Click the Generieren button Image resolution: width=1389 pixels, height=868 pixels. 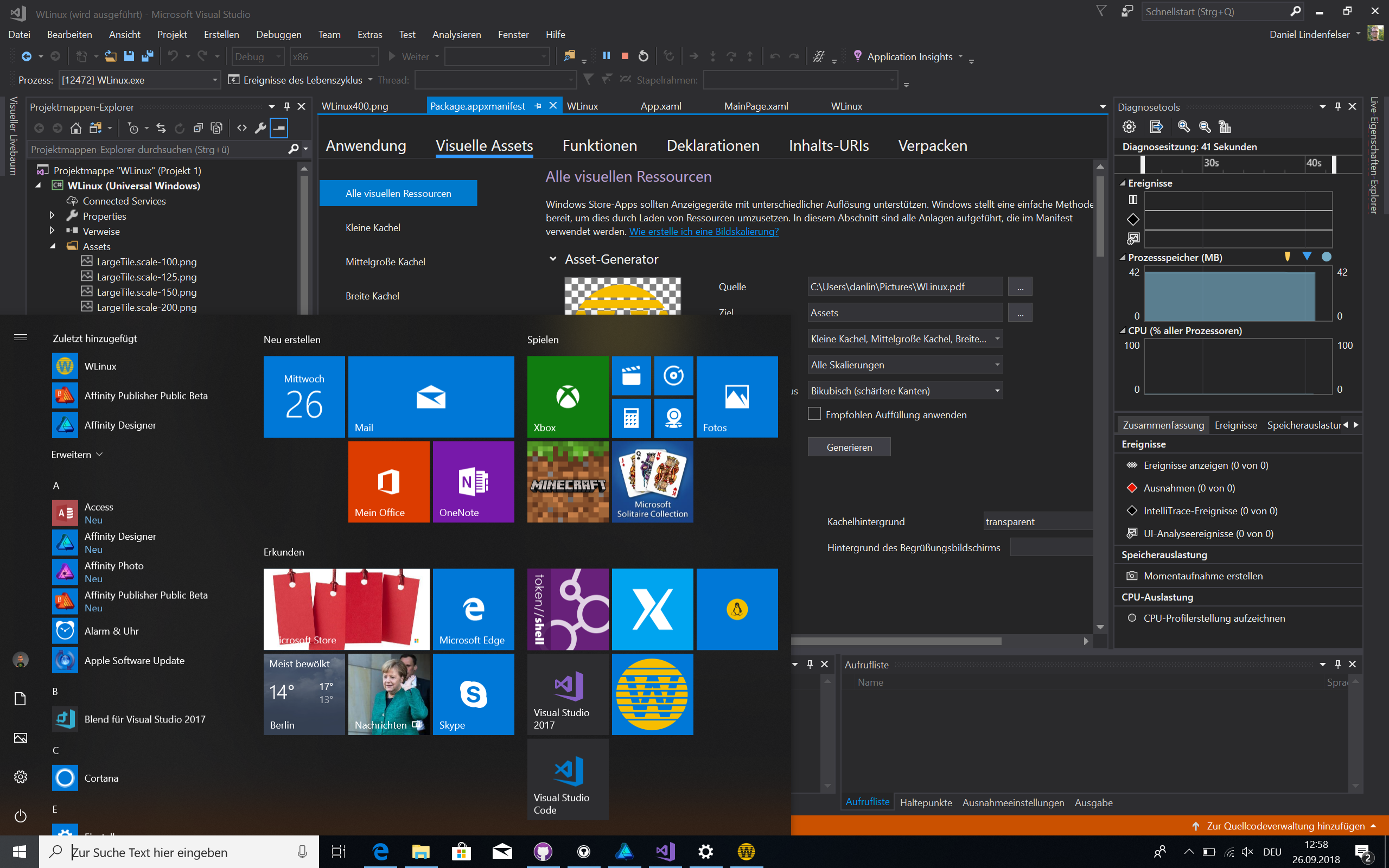click(x=849, y=447)
